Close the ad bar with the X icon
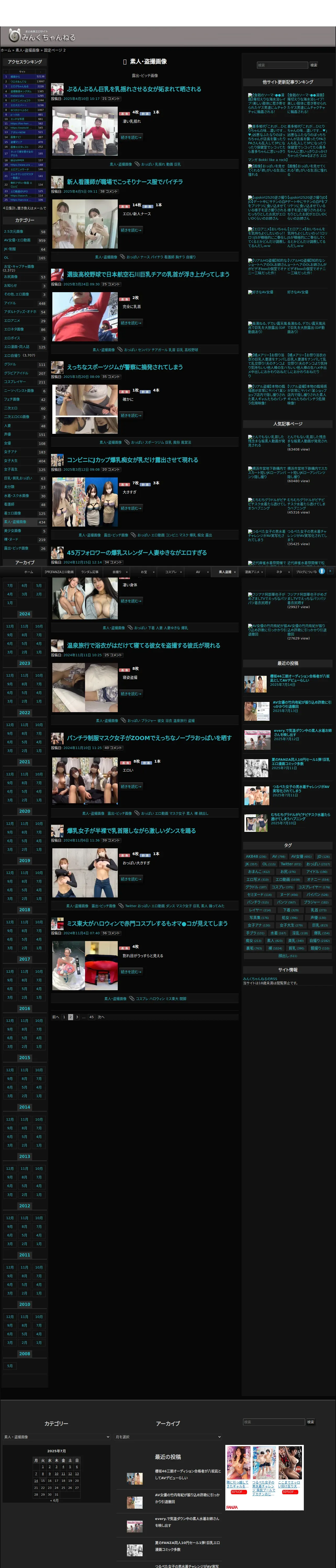The width and height of the screenshot is (336, 1568). [330, 571]
